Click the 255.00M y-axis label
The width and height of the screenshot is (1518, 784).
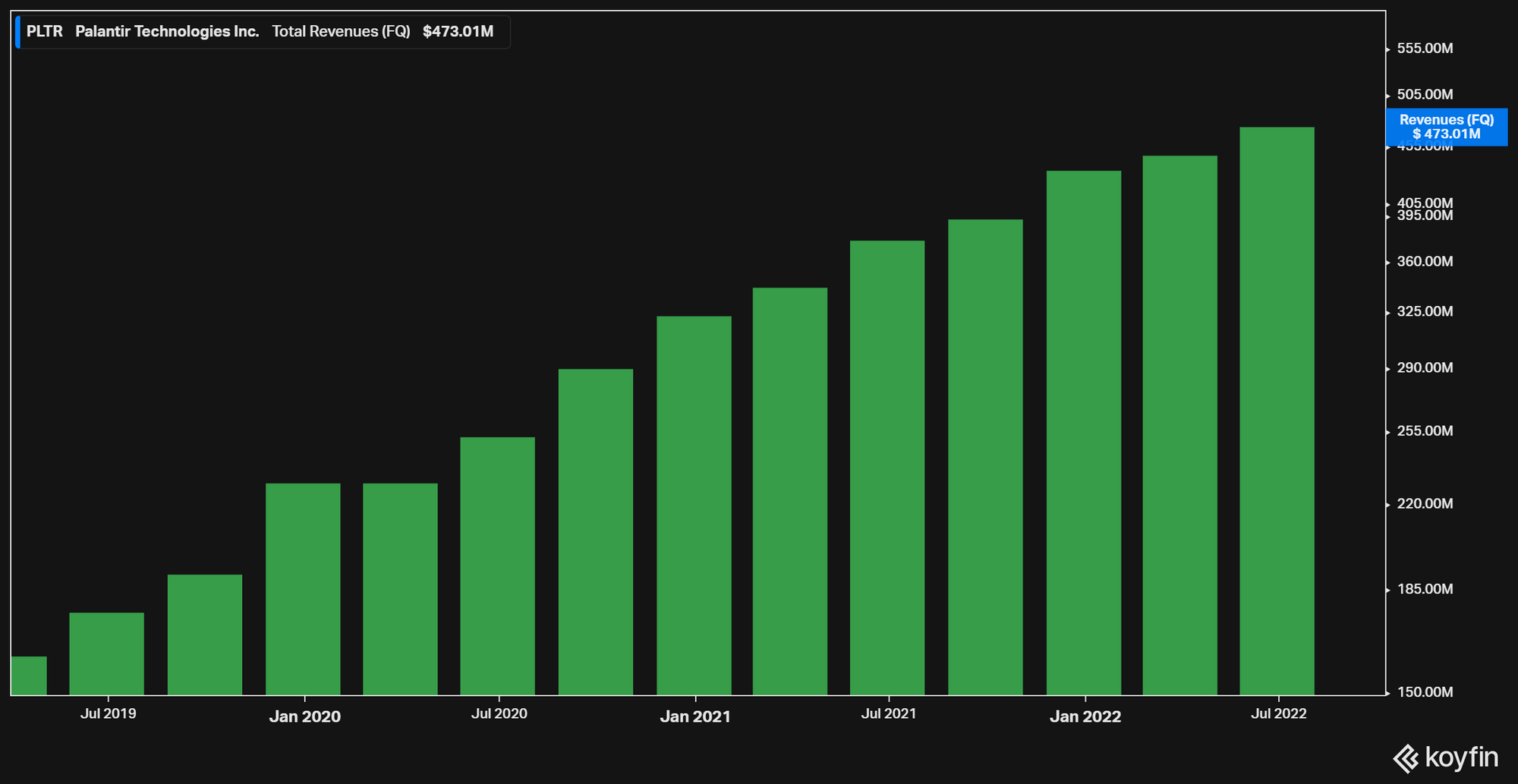point(1425,431)
